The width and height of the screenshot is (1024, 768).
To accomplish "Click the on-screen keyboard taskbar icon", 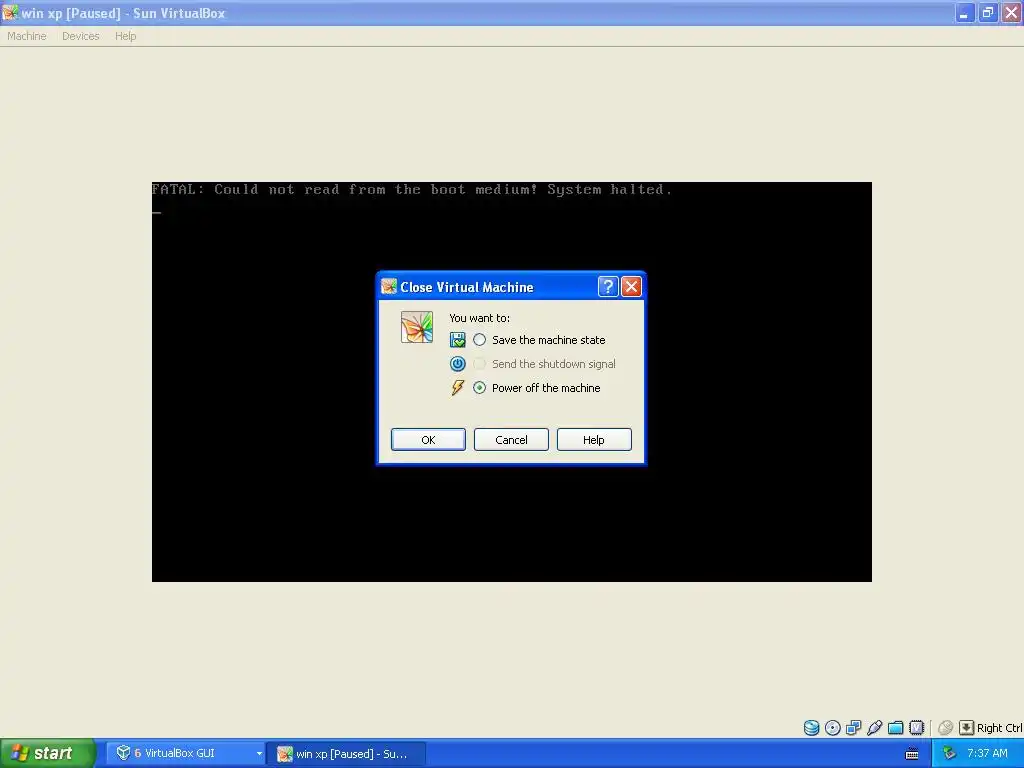I will click(912, 754).
